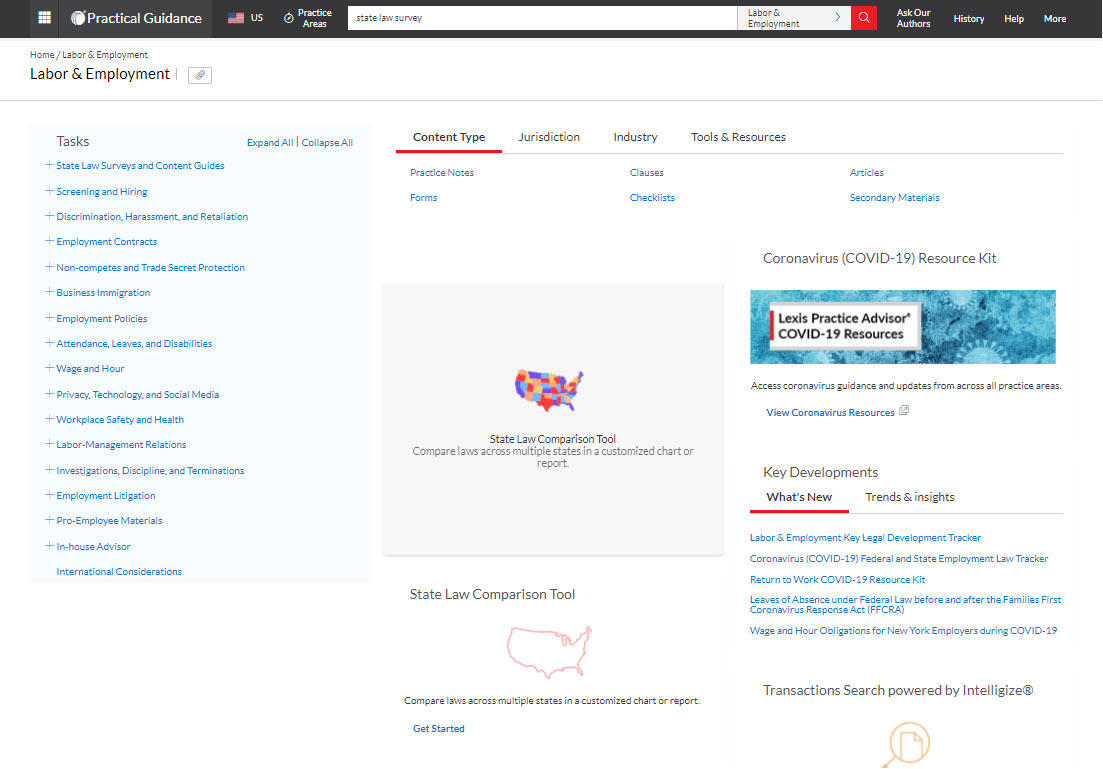Expand Non-competes and Trade Secret Protection

pyautogui.click(x=49, y=267)
